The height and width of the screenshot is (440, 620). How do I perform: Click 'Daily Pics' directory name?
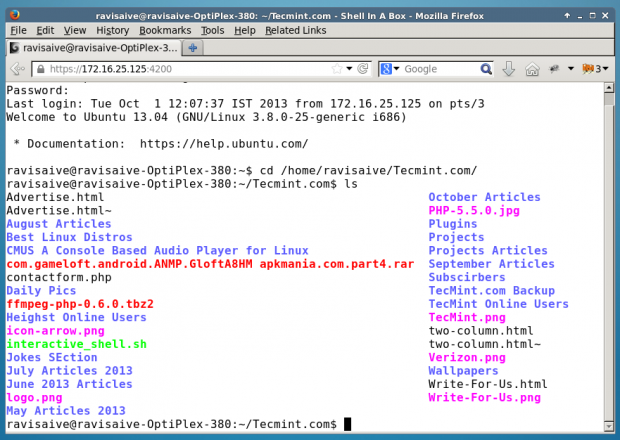tap(41, 291)
